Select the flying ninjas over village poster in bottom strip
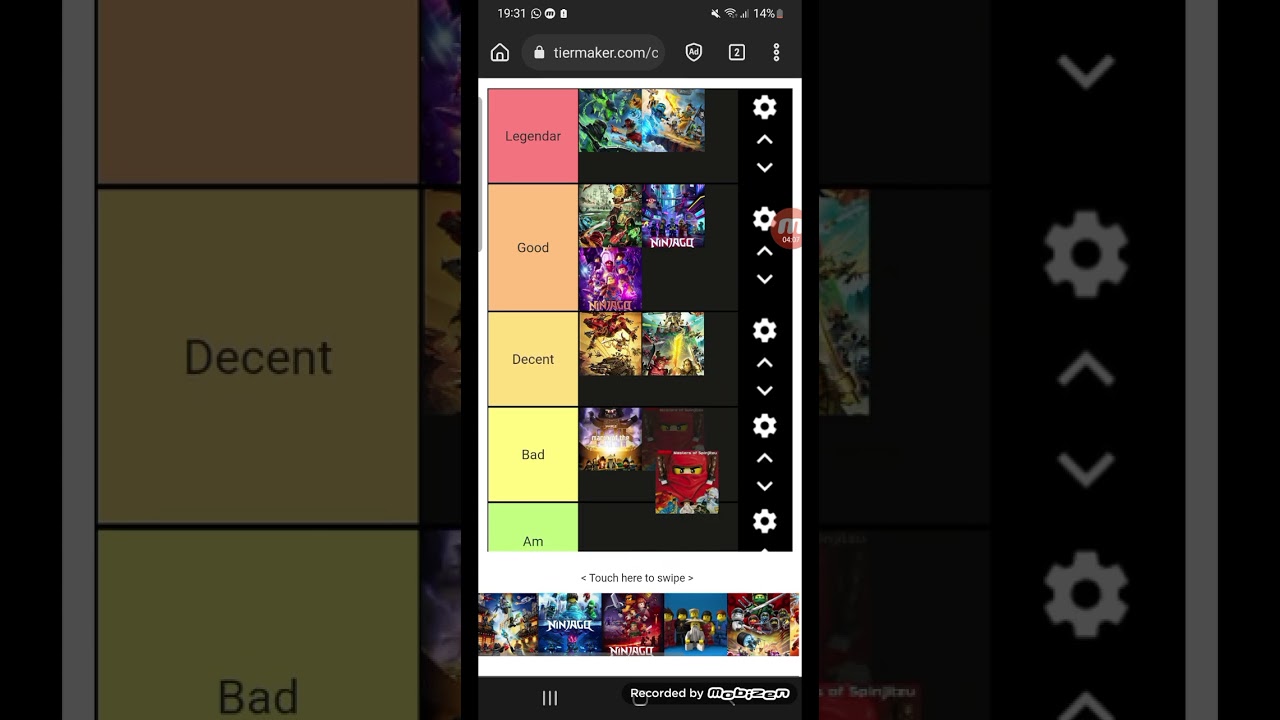The width and height of the screenshot is (1280, 720). 508,625
